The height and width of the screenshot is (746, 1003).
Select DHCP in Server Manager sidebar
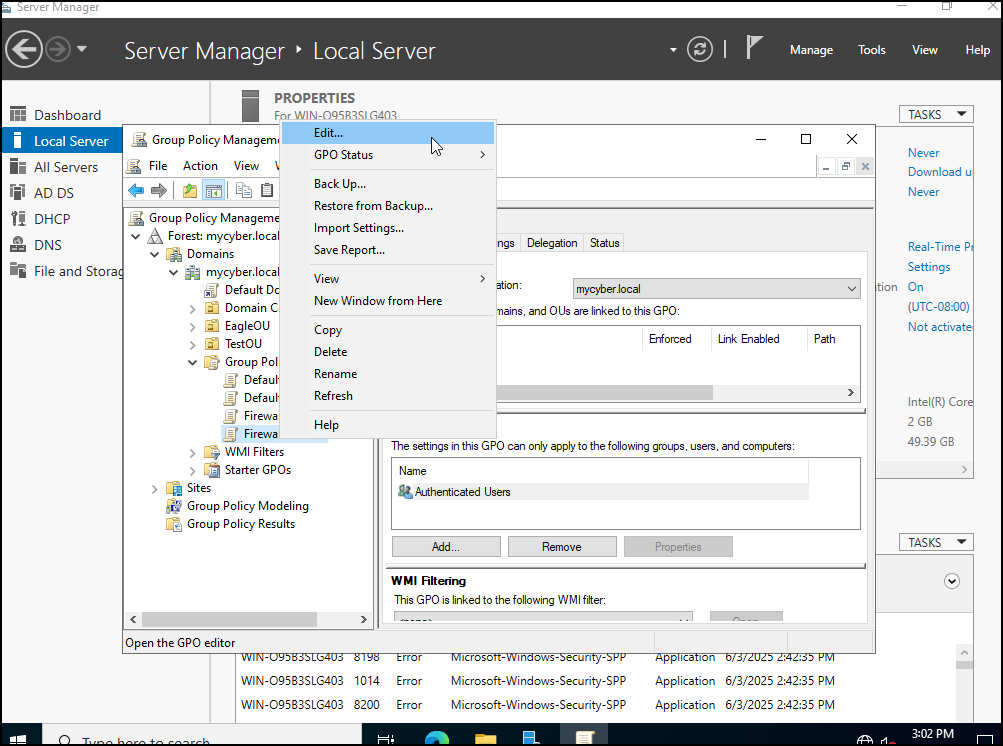[x=52, y=219]
